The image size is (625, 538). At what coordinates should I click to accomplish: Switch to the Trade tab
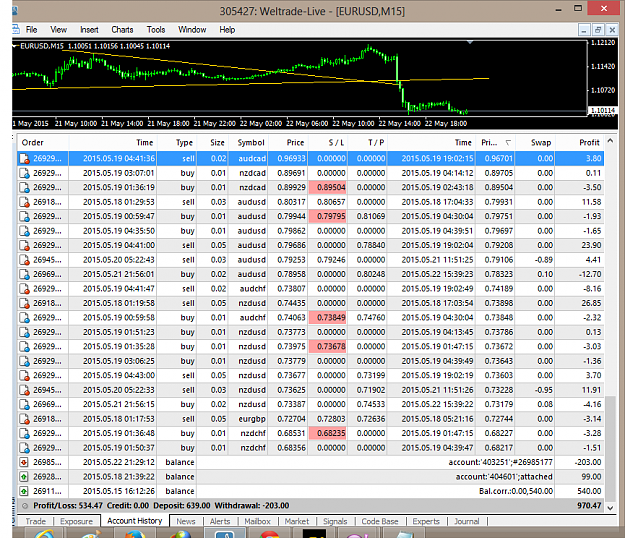click(x=35, y=521)
